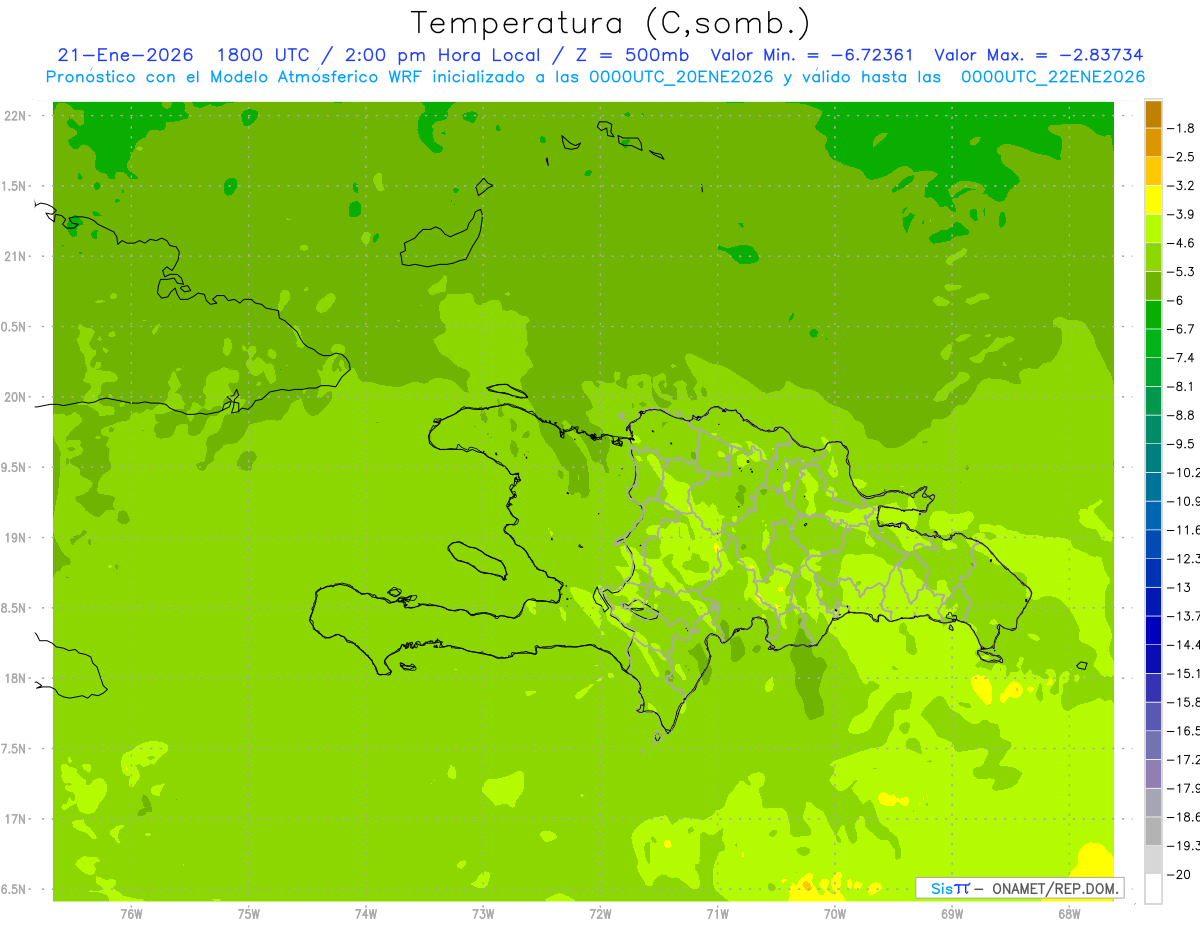
Task: Click the '19N' latitude label
Action: pos(14,537)
